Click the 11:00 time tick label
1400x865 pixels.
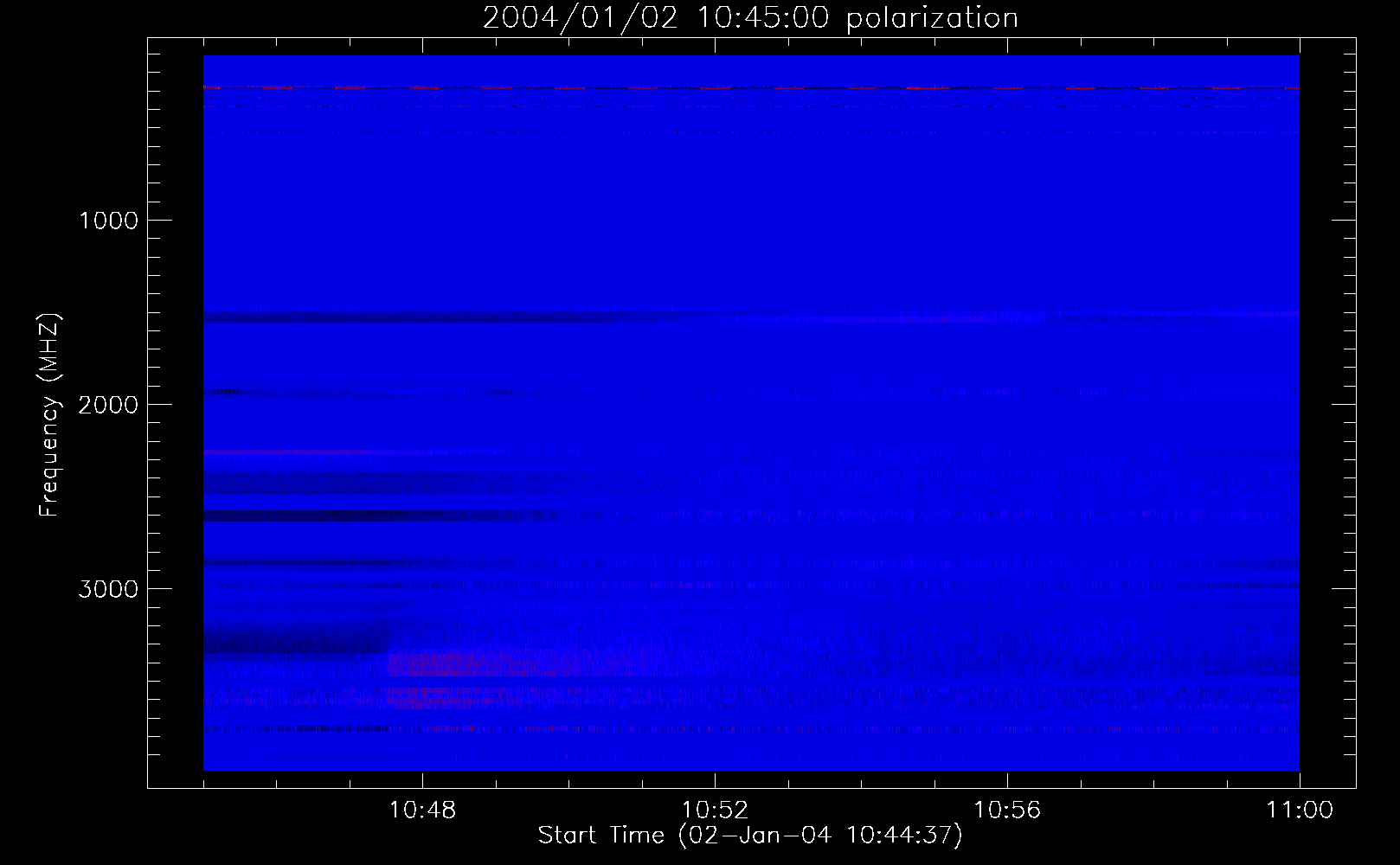click(1300, 811)
